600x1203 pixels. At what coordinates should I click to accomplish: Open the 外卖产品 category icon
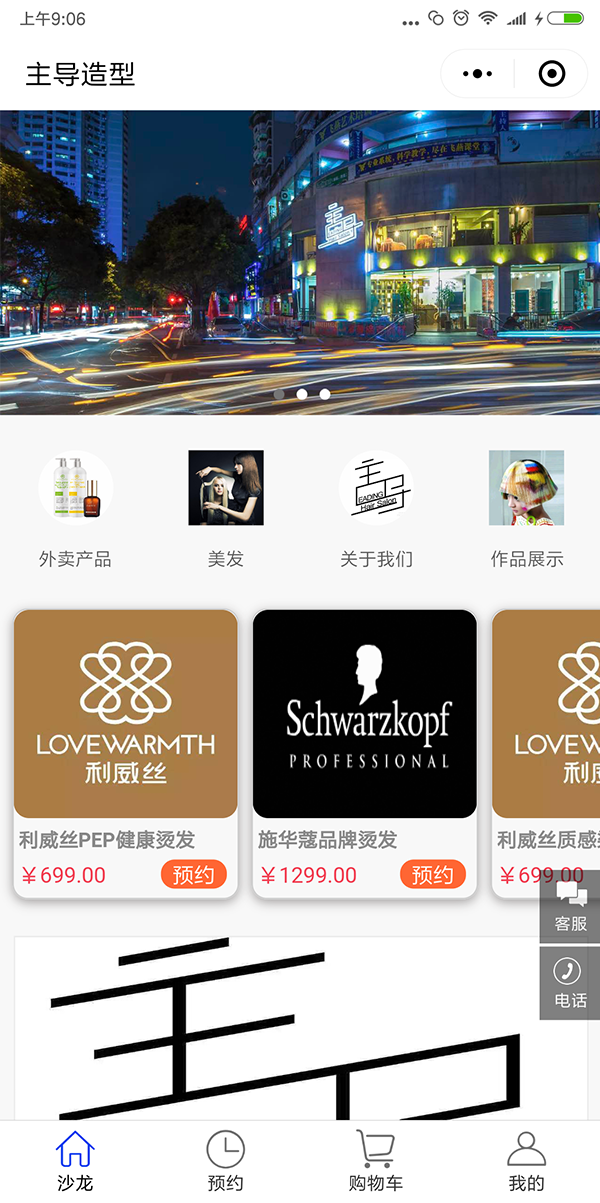point(75,488)
